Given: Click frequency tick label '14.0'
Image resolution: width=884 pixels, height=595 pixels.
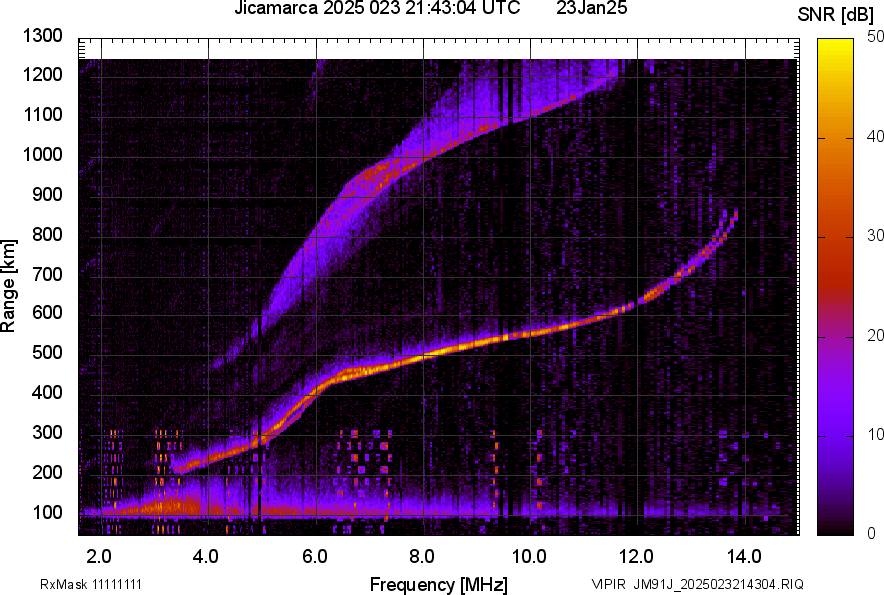Looking at the screenshot, I should tap(744, 557).
